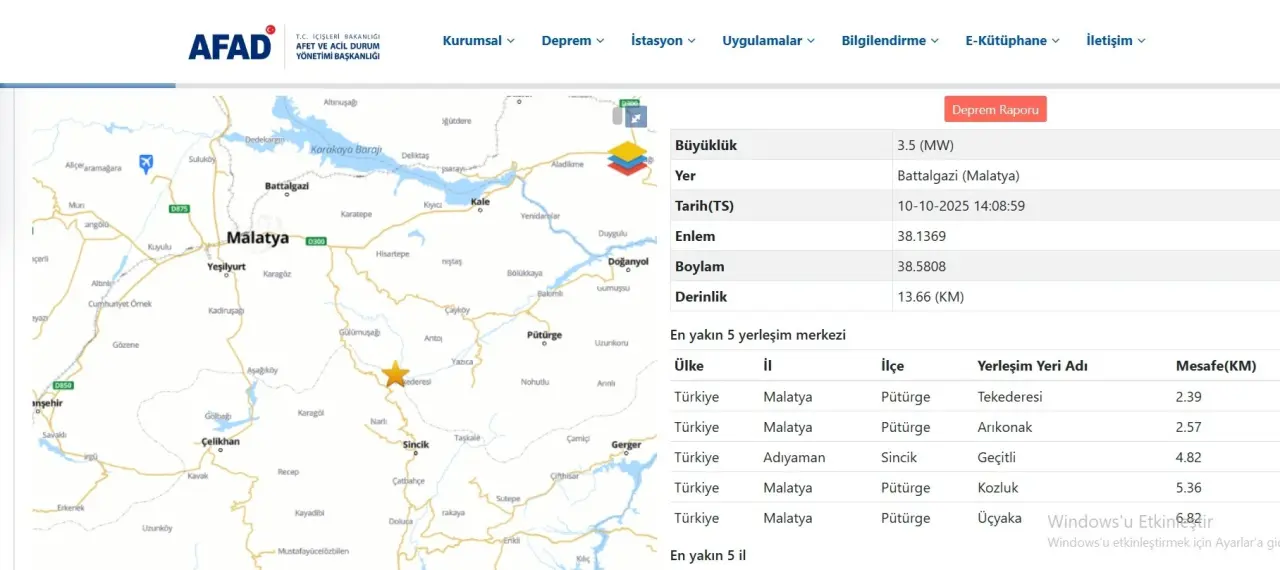1280x570 pixels.
Task: Expand the İstasyon dropdown
Action: pyautogui.click(x=663, y=41)
